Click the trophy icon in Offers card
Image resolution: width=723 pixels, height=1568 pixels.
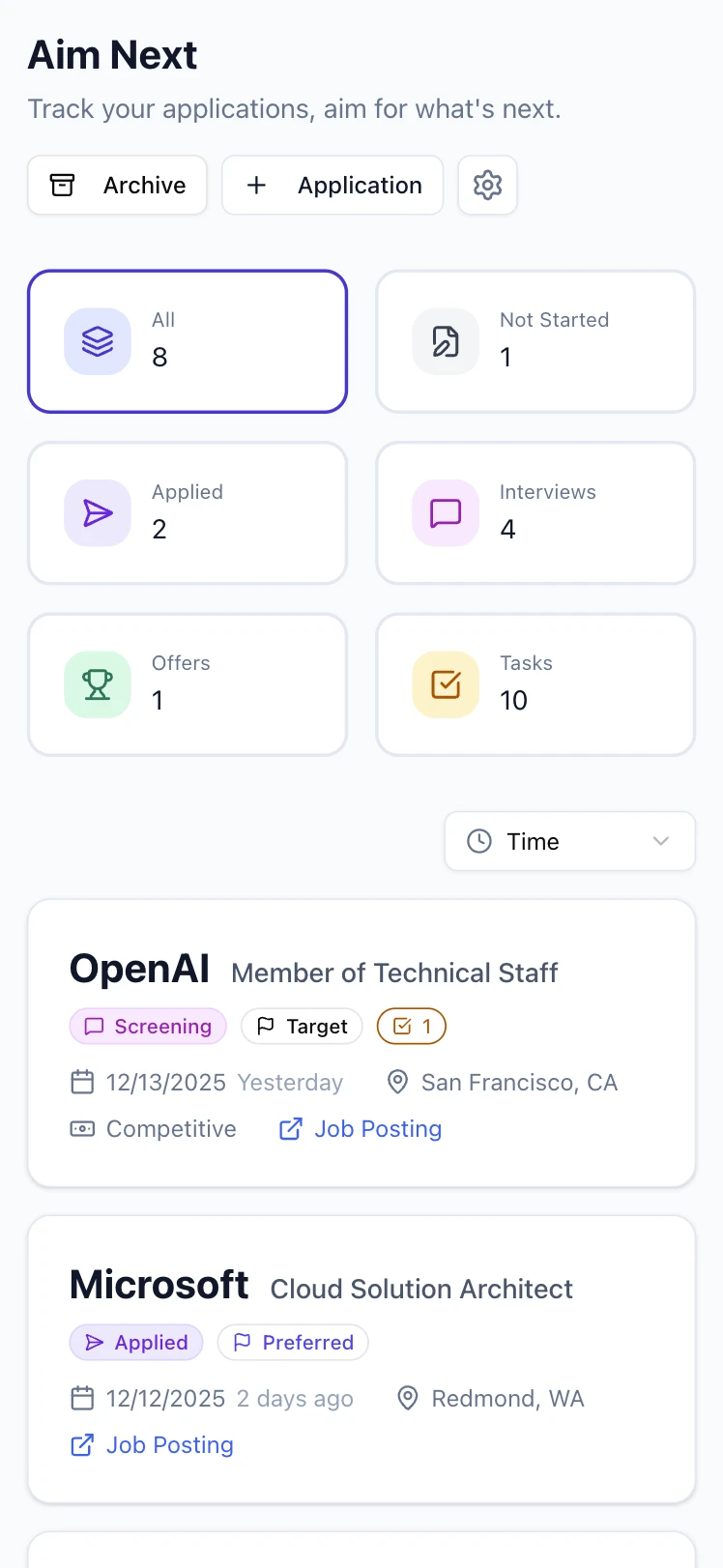point(98,684)
